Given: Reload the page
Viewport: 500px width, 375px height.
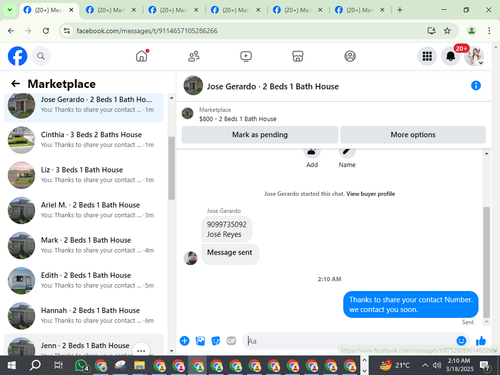Looking at the screenshot, I should point(46,31).
